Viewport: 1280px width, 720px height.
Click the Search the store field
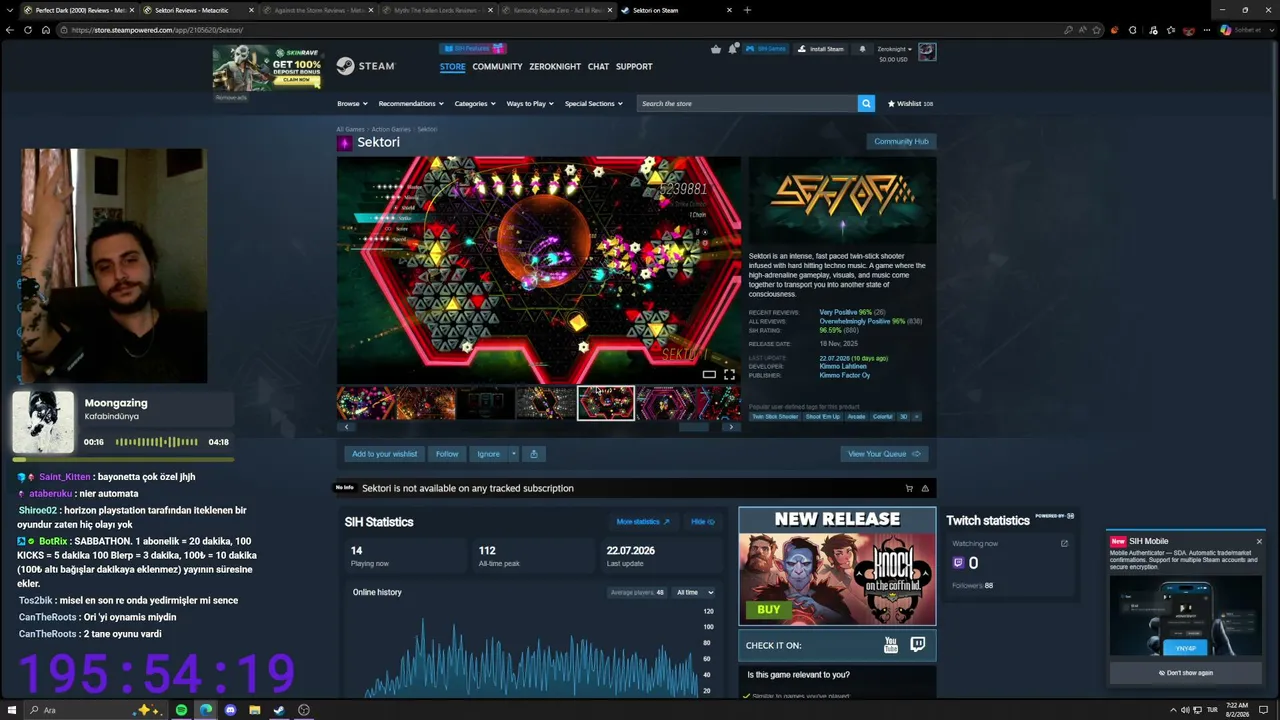tap(747, 103)
